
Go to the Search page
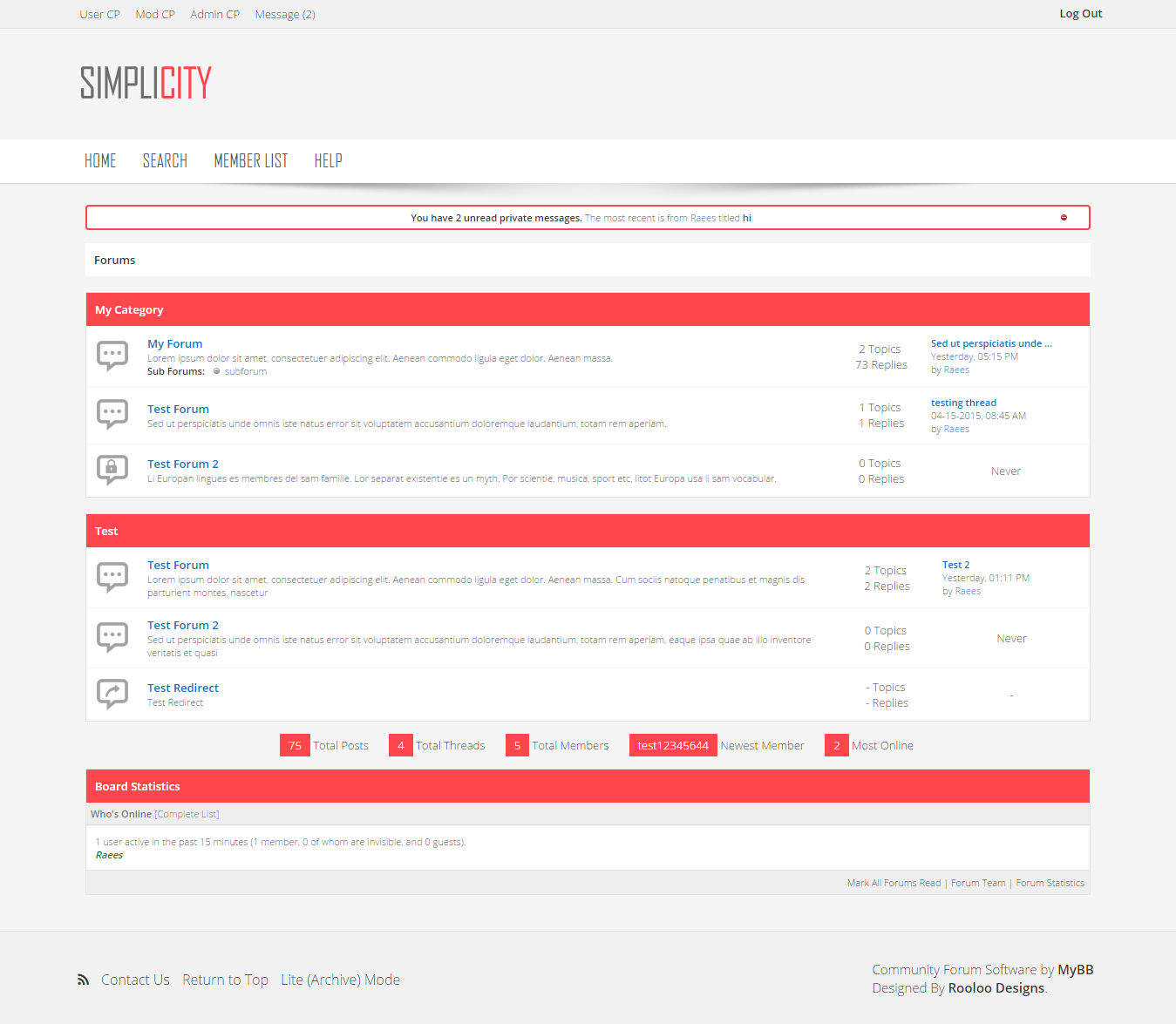coord(165,161)
